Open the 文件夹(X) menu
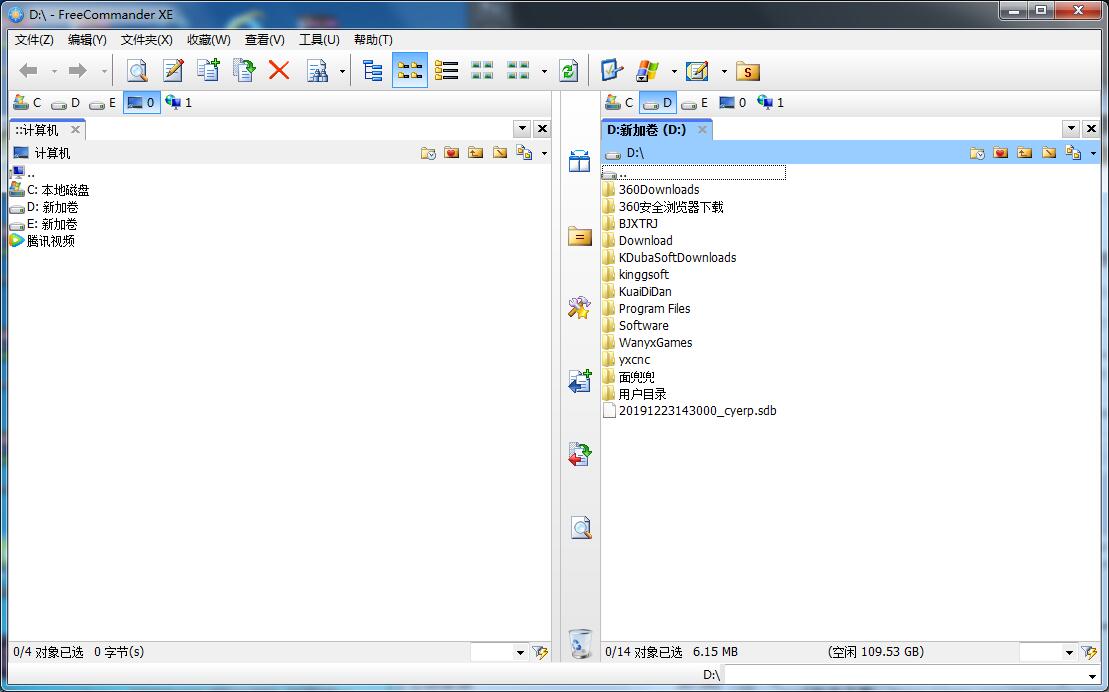This screenshot has width=1109, height=692. (146, 40)
